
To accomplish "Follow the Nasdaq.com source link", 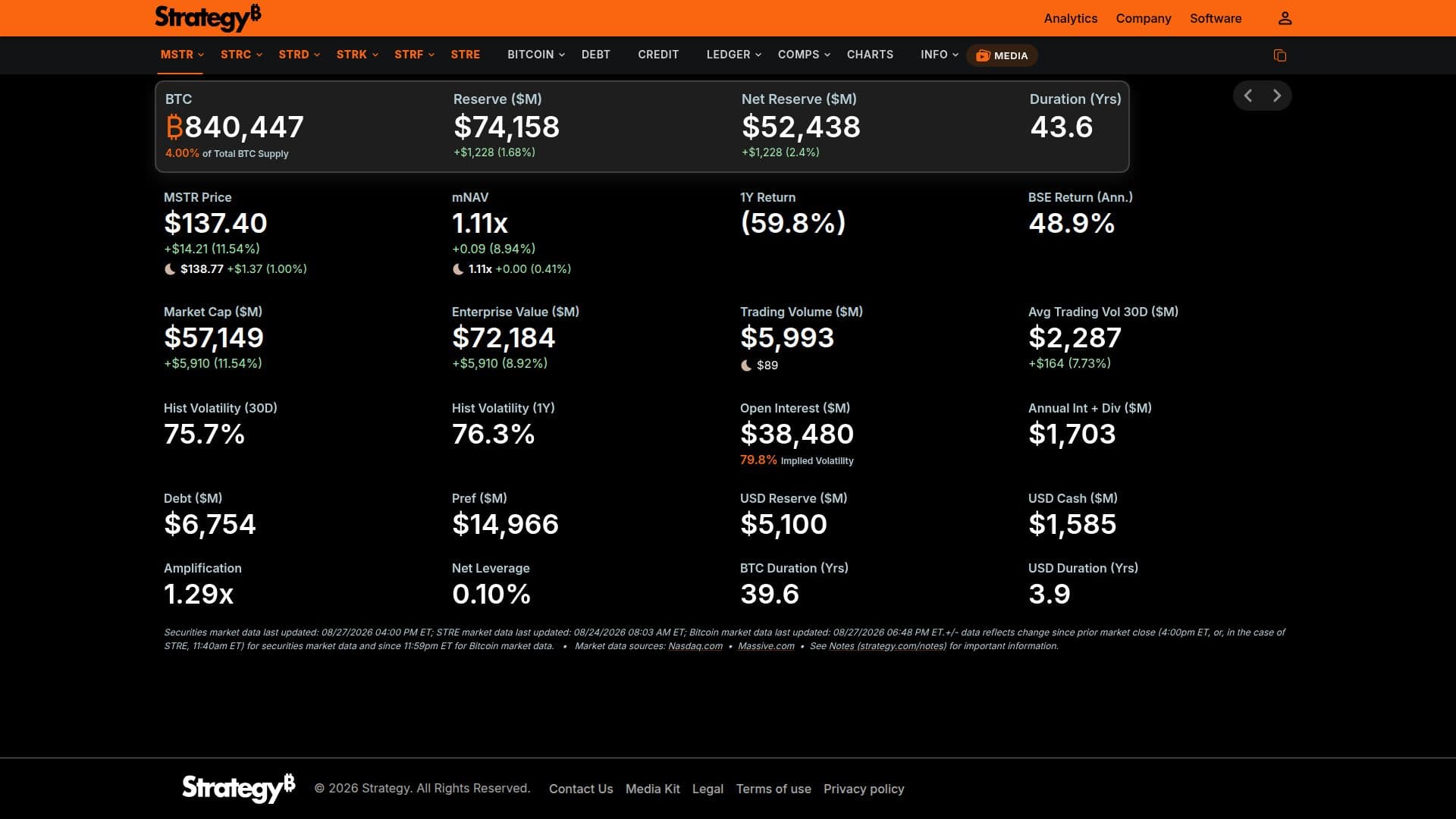I will [695, 646].
